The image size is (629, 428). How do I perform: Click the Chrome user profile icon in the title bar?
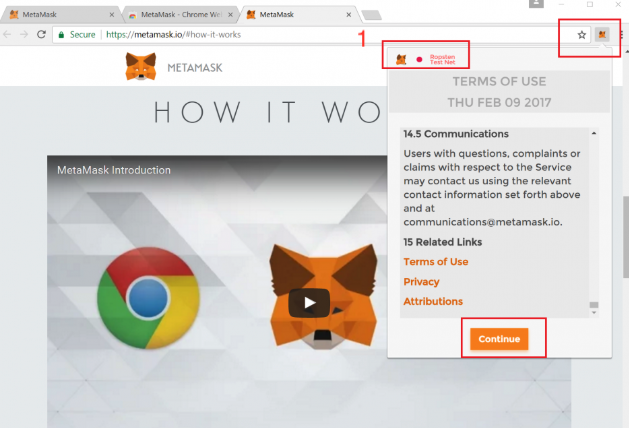coord(536,4)
